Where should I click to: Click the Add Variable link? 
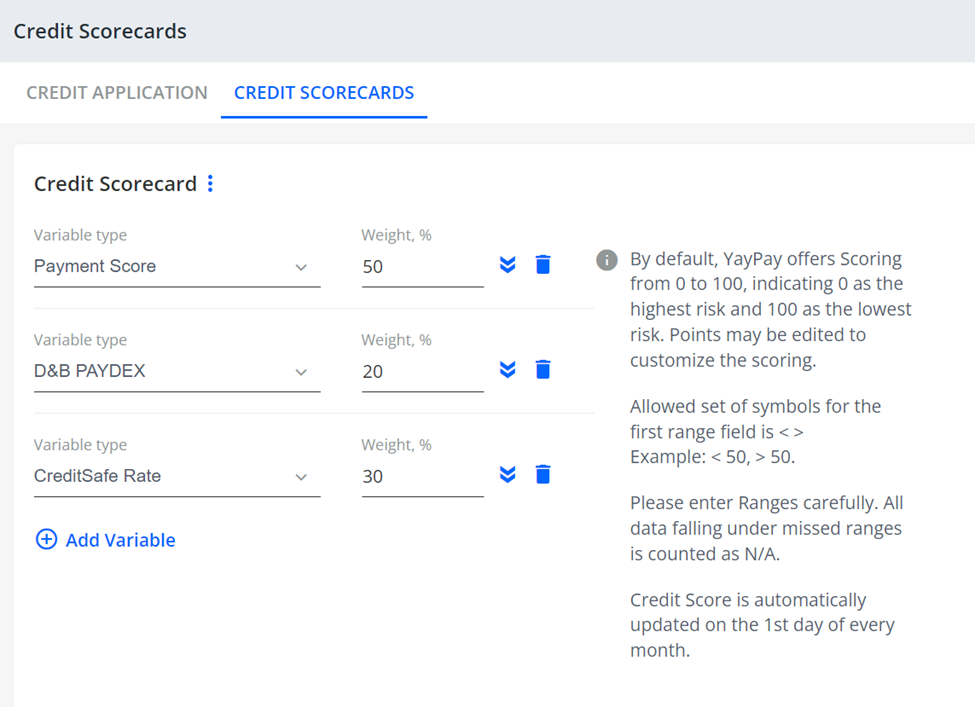[x=118, y=539]
